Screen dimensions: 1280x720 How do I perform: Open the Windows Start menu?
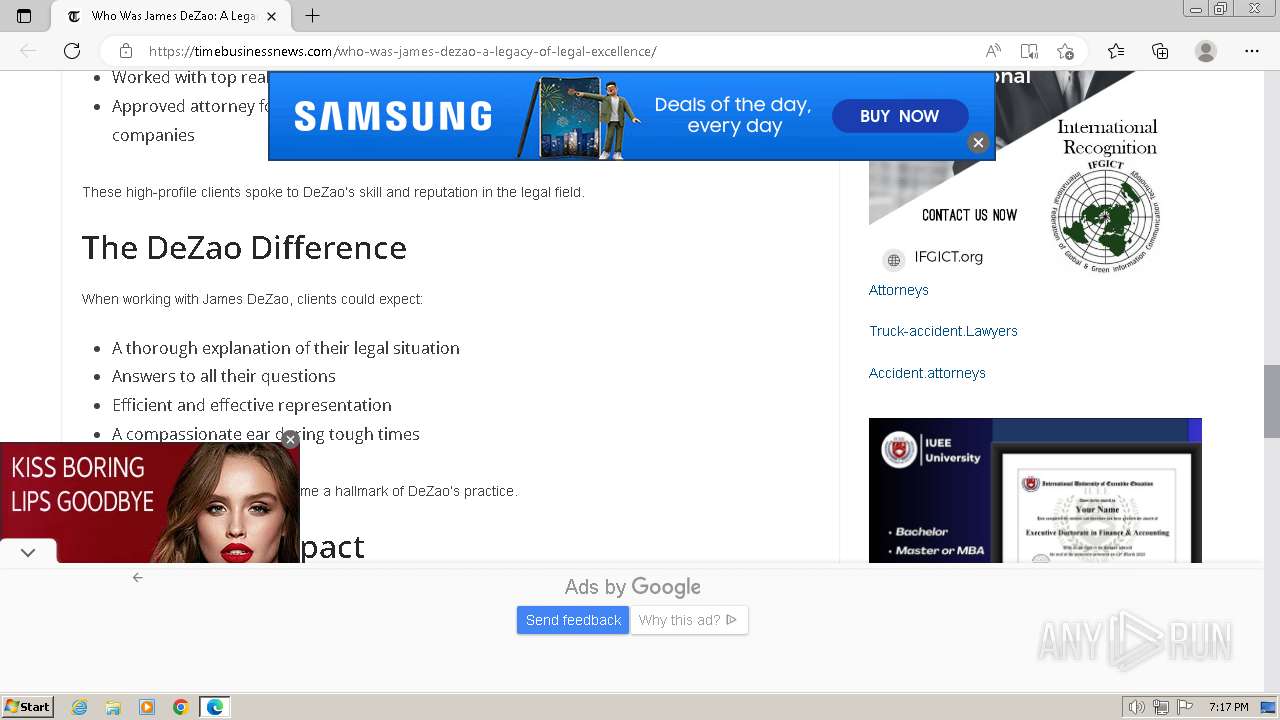tap(28, 707)
